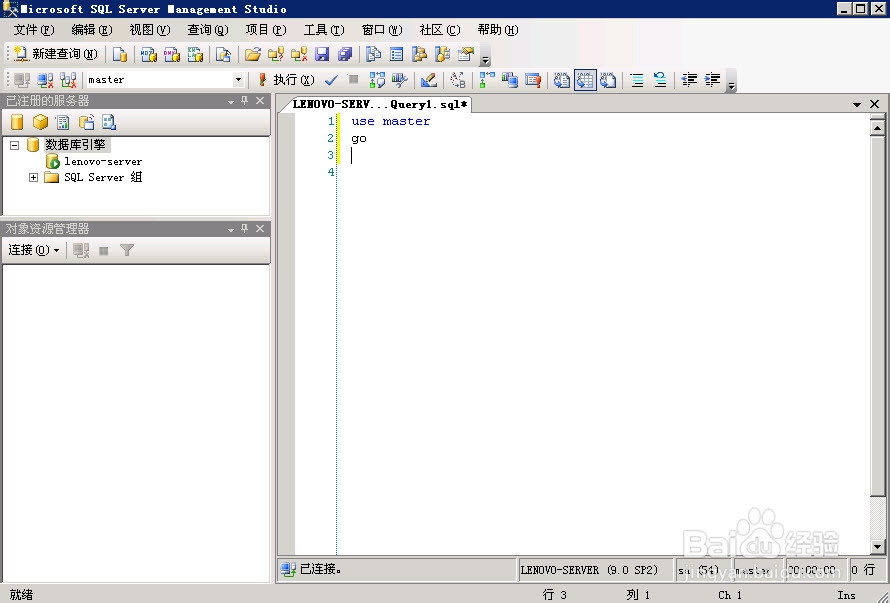Open Standard toolbar options arrow
The height and width of the screenshot is (603, 890).
485,57
